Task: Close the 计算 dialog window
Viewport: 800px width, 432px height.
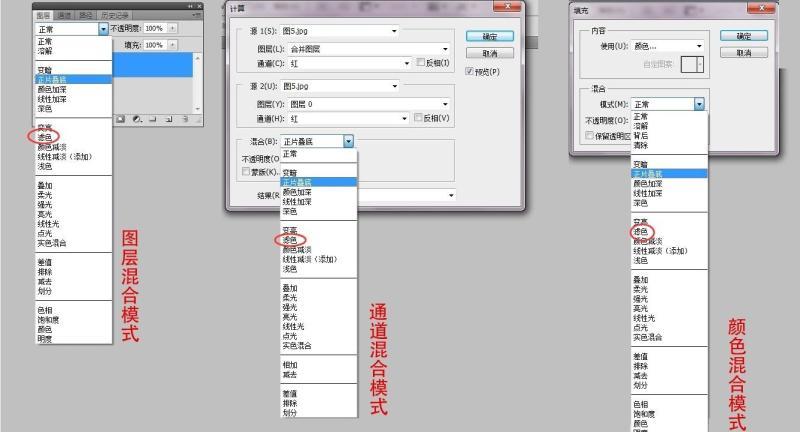Action: [x=507, y=7]
